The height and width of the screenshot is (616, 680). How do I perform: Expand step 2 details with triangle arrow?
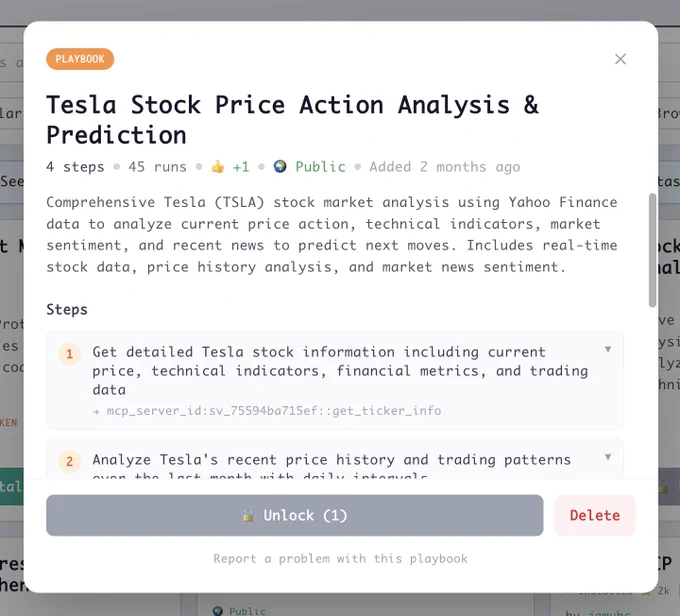(x=608, y=457)
